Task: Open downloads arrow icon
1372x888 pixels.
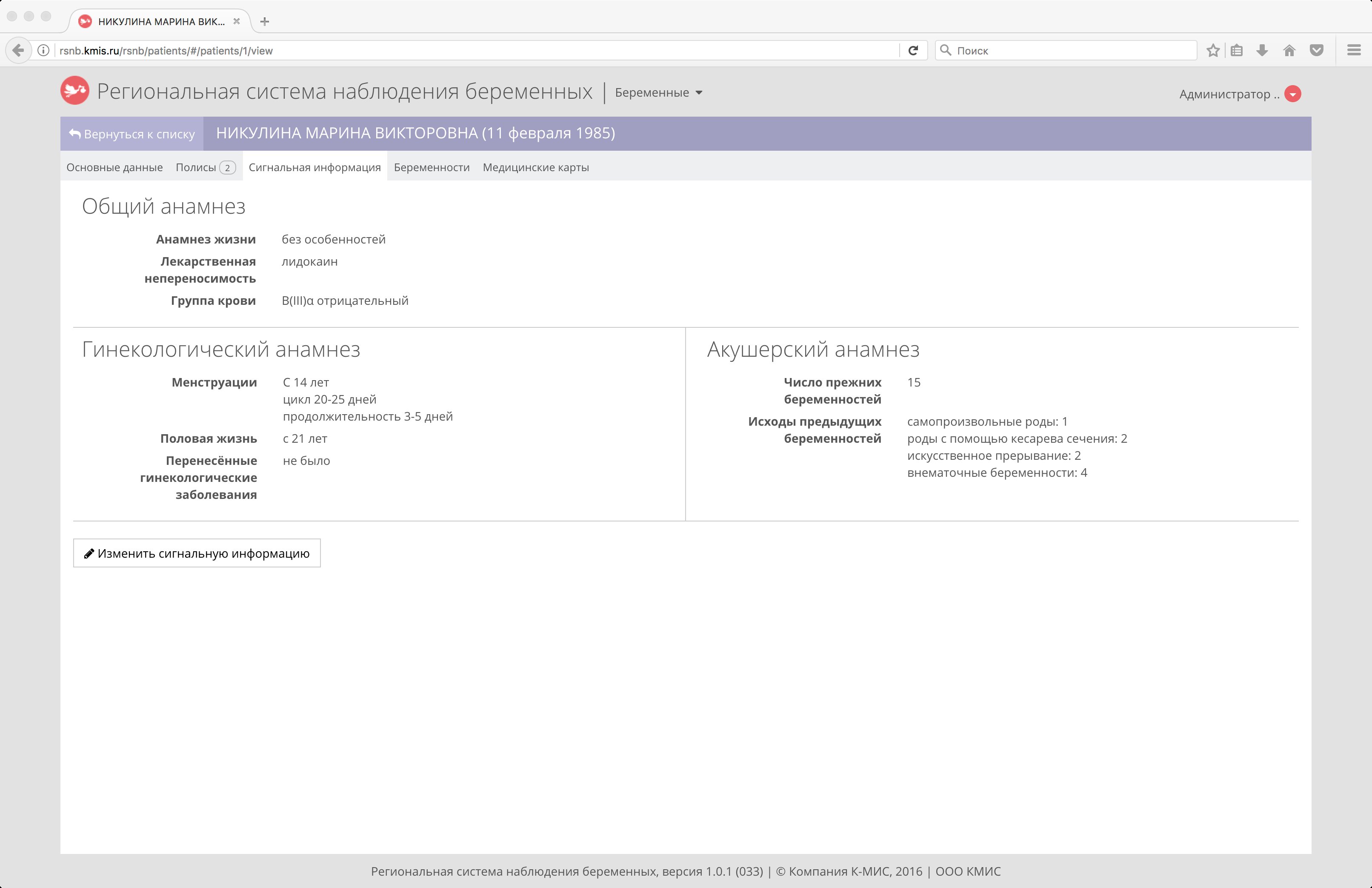Action: (1263, 51)
